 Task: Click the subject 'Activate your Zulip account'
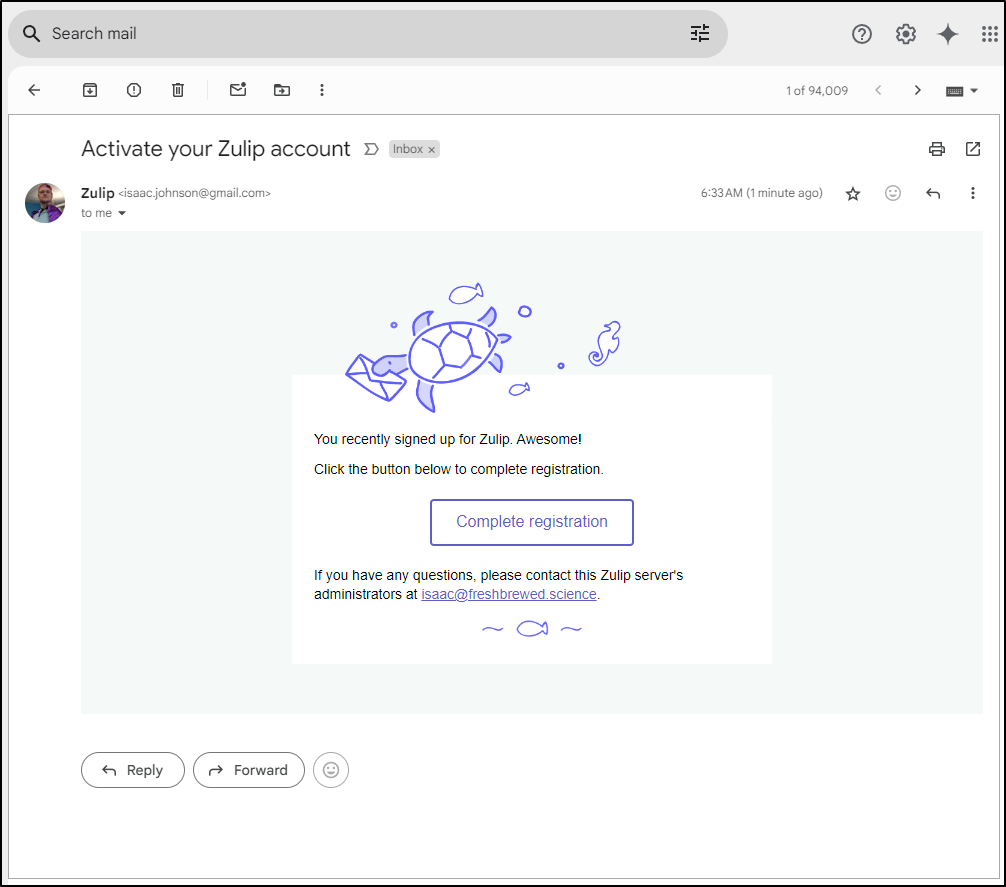coord(216,149)
